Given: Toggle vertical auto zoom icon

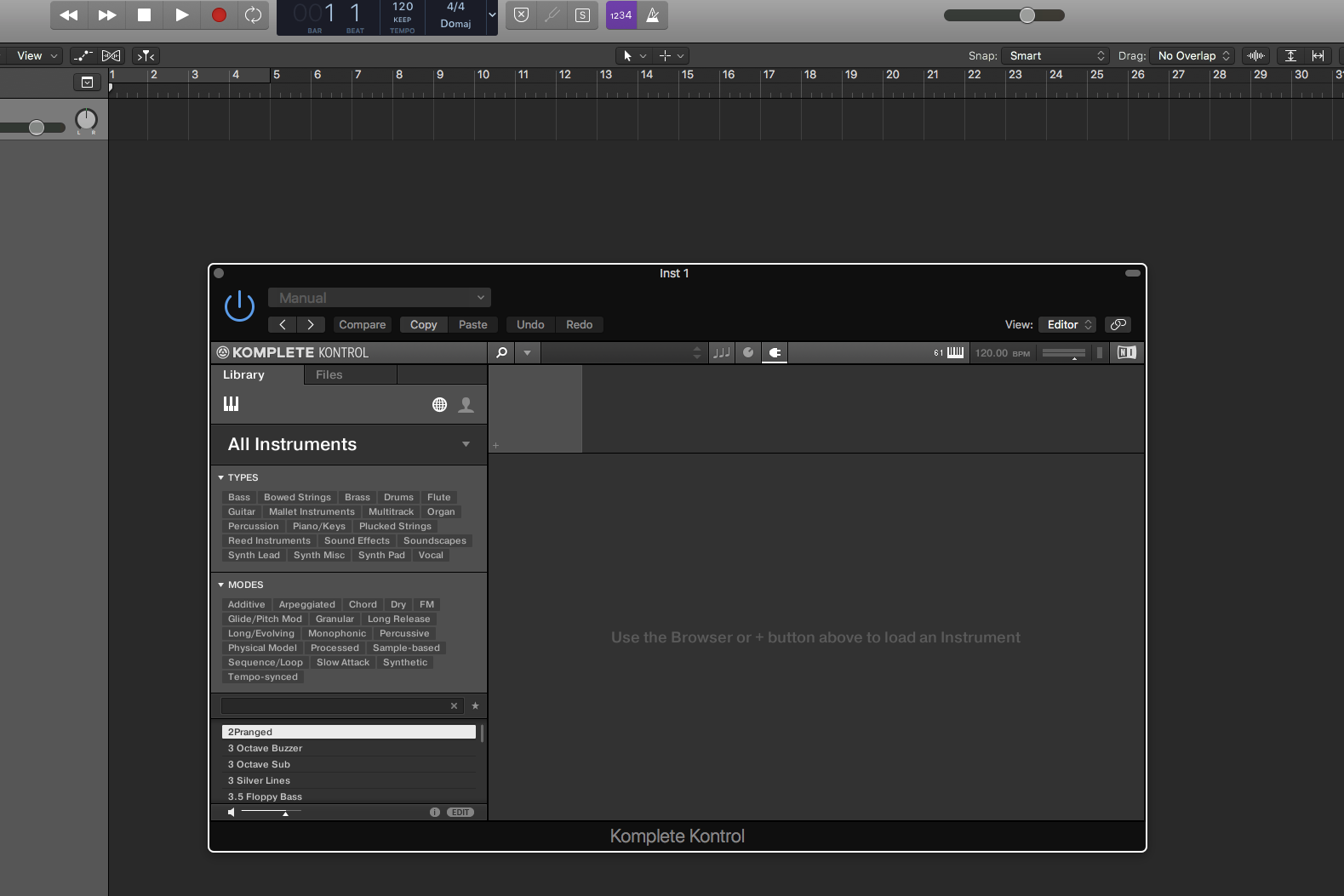Looking at the screenshot, I should coord(1290,55).
